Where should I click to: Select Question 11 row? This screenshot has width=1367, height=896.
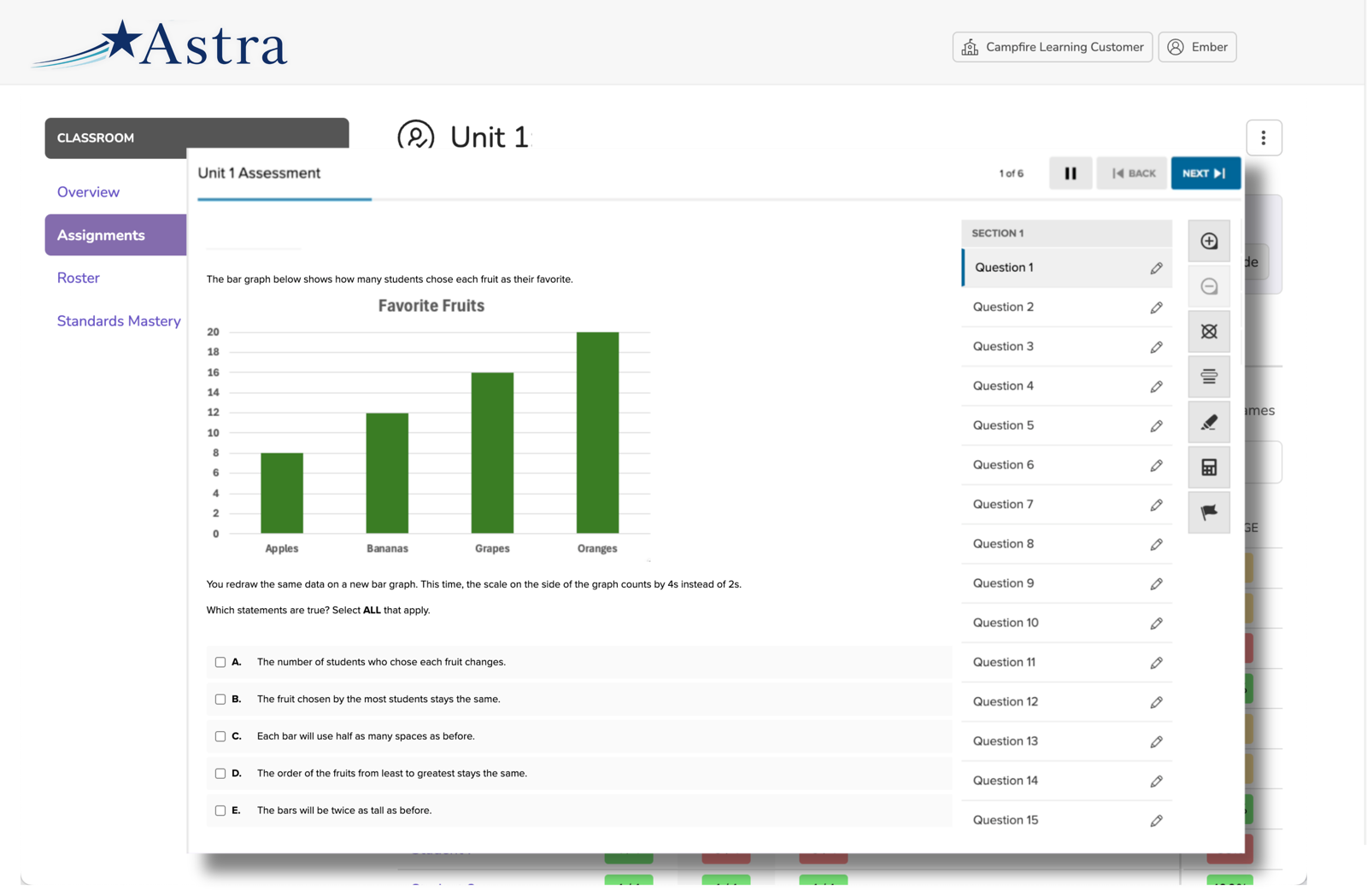tap(1066, 662)
